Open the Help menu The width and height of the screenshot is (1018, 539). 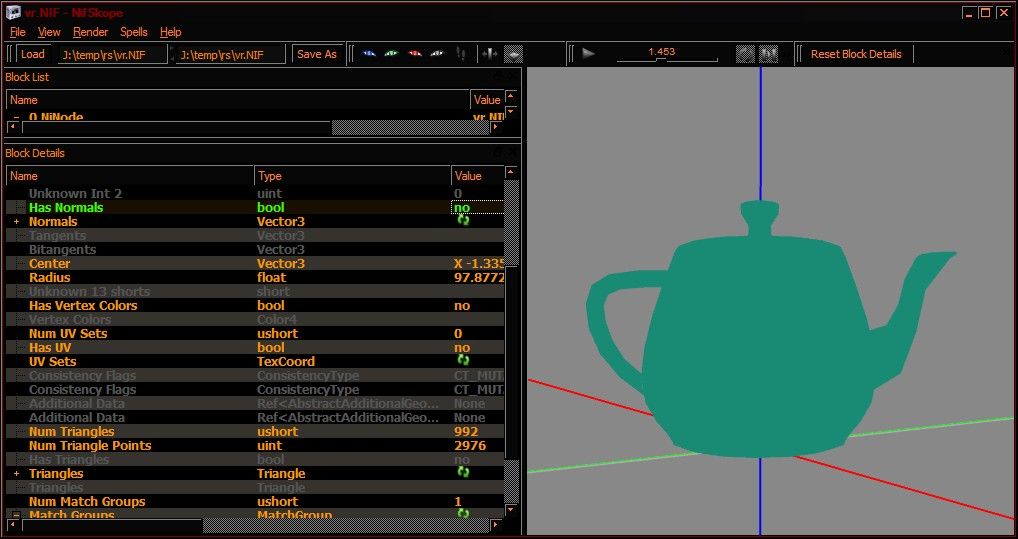pos(171,32)
